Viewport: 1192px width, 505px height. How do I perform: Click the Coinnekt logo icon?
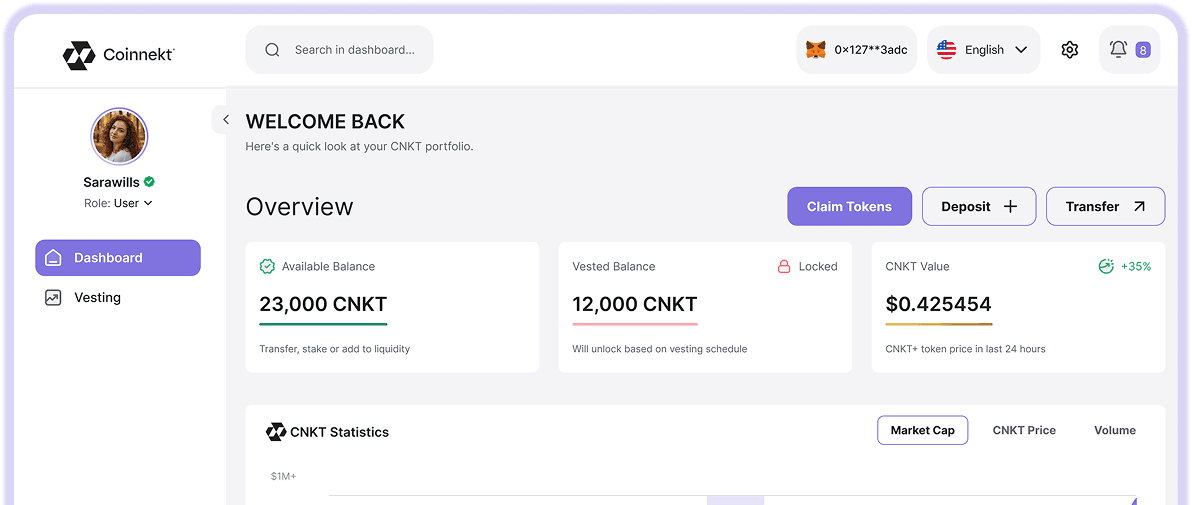(79, 55)
